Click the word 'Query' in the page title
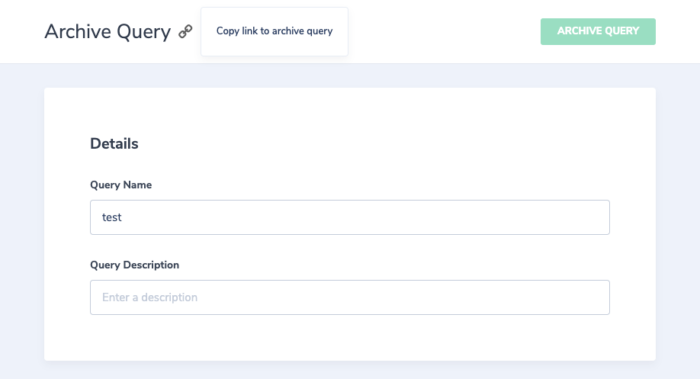 click(144, 33)
